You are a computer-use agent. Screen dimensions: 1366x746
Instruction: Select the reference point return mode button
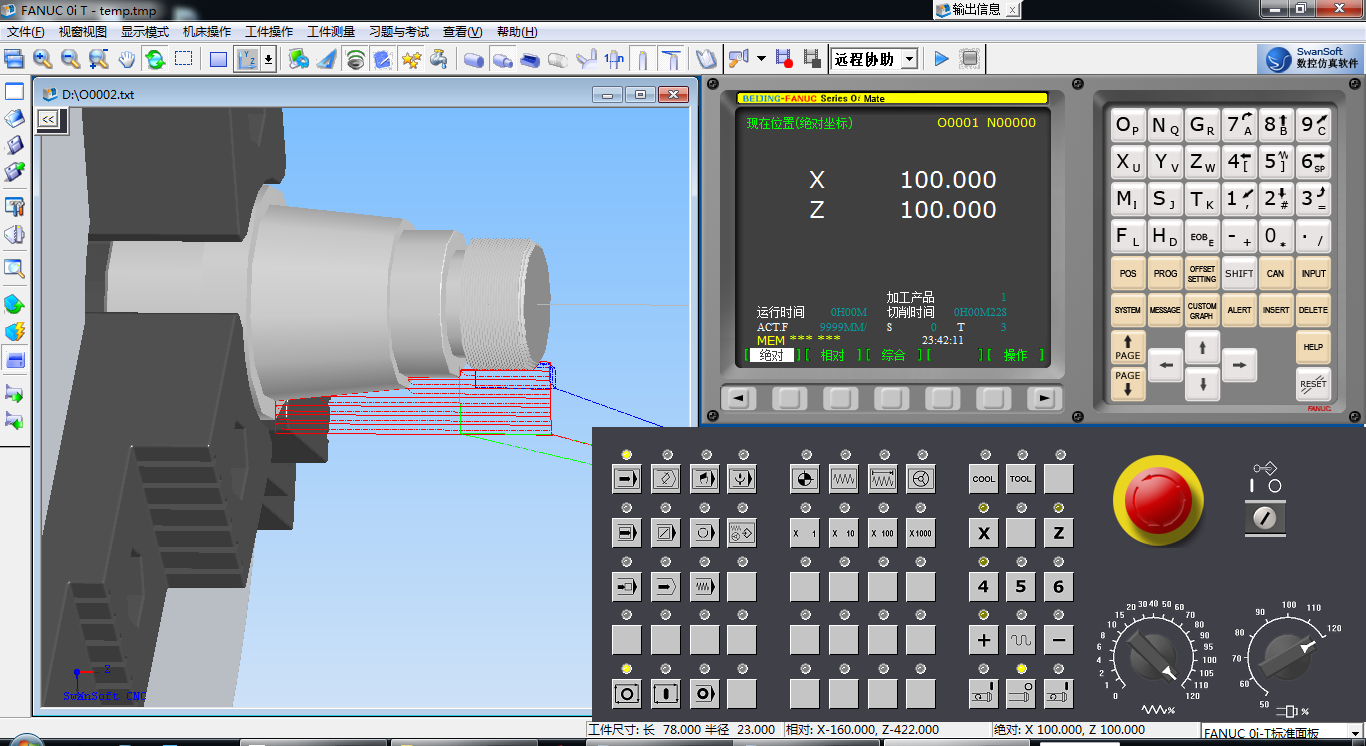(805, 479)
